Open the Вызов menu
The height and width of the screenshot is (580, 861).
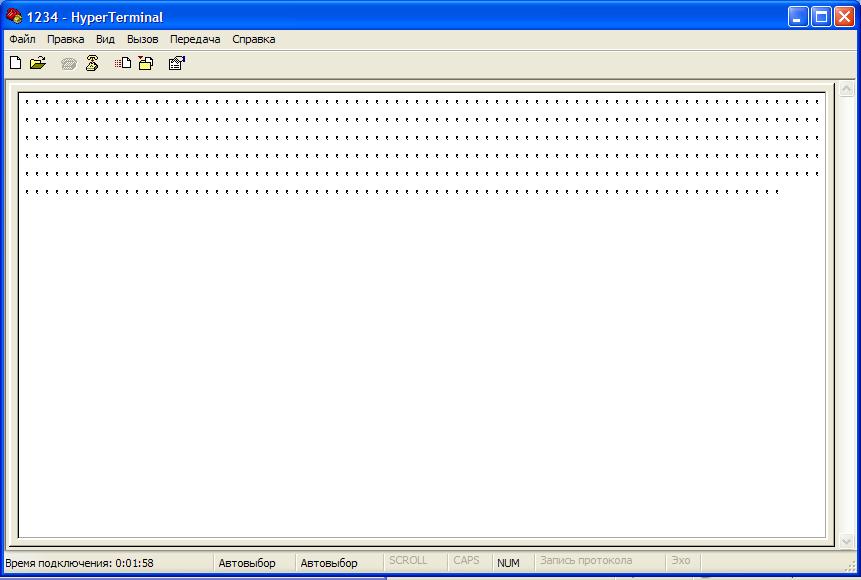142,39
